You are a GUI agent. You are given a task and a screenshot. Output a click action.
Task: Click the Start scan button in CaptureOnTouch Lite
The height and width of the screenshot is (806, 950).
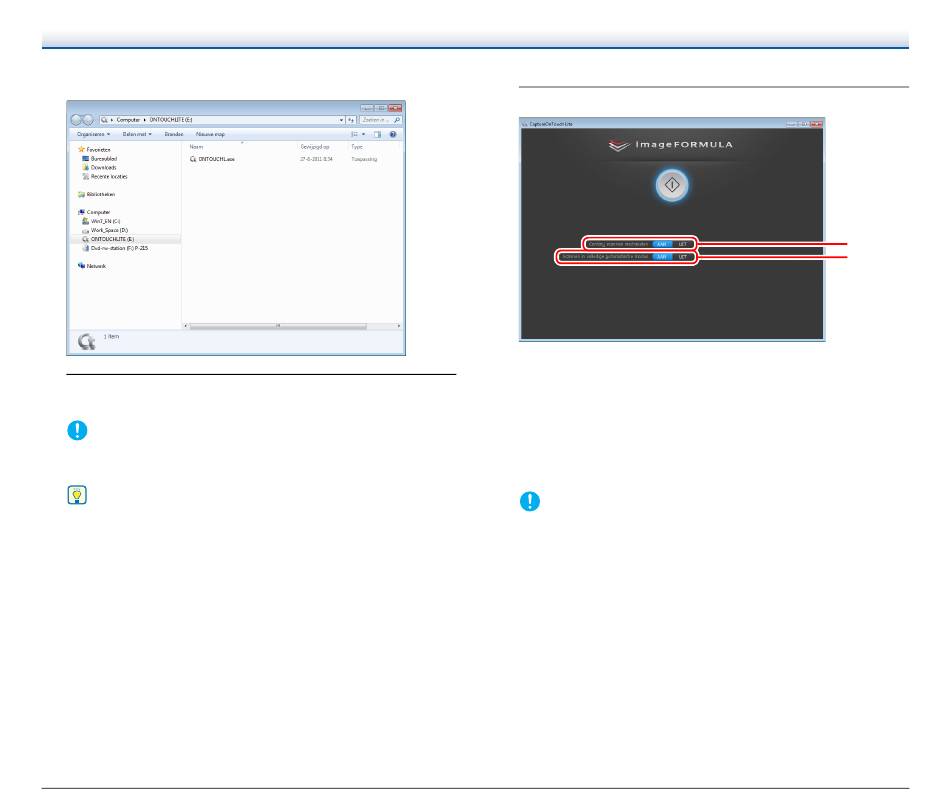[x=671, y=185]
